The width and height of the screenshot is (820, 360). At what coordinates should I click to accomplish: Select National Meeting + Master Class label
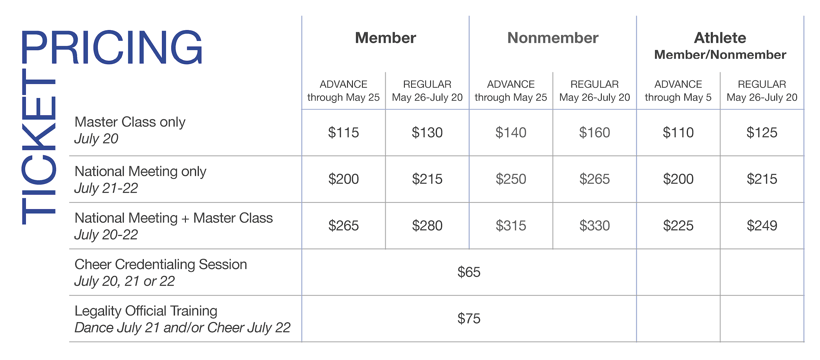click(x=173, y=226)
